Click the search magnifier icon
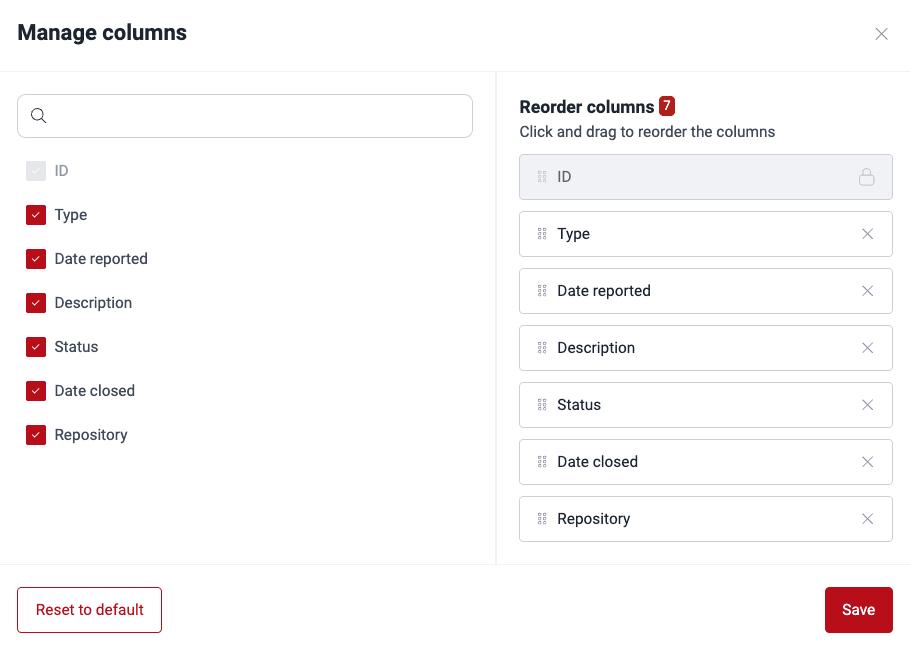Screen dimensions: 910x650 tap(38, 116)
